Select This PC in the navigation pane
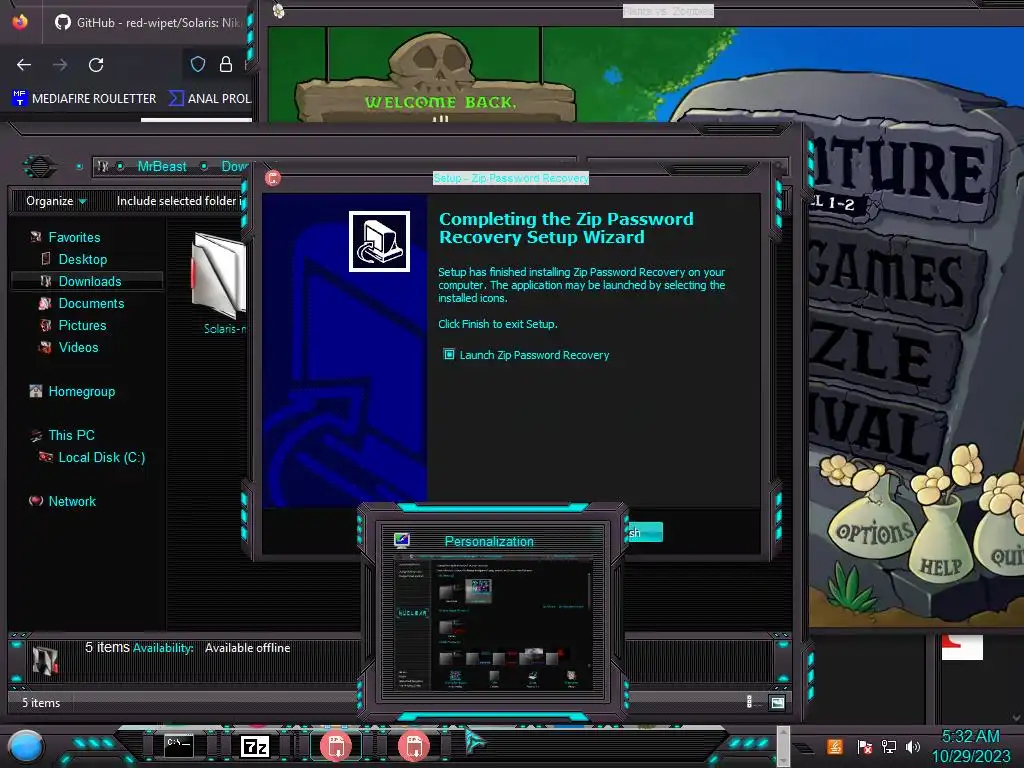Viewport: 1024px width, 768px height. pos(72,436)
